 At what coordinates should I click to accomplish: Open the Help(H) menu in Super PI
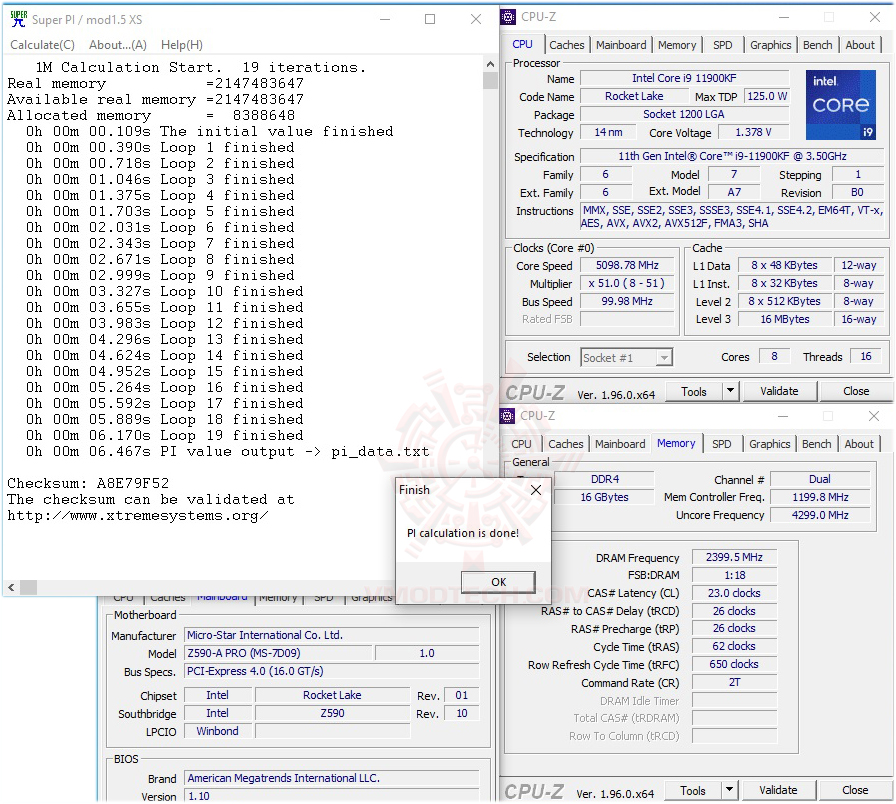[182, 45]
